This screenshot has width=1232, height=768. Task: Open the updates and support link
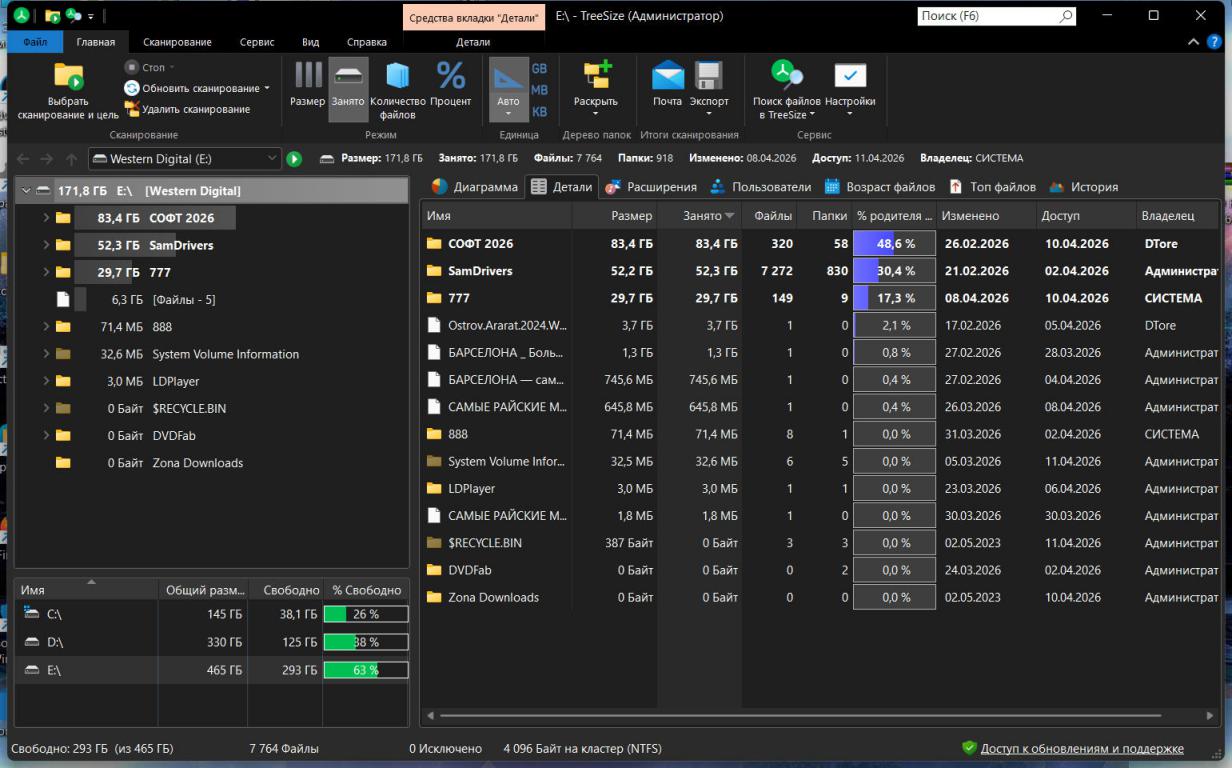click(1081, 748)
